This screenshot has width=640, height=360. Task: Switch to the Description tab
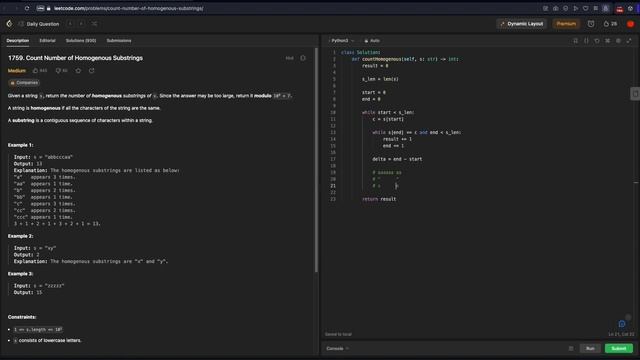click(x=18, y=40)
